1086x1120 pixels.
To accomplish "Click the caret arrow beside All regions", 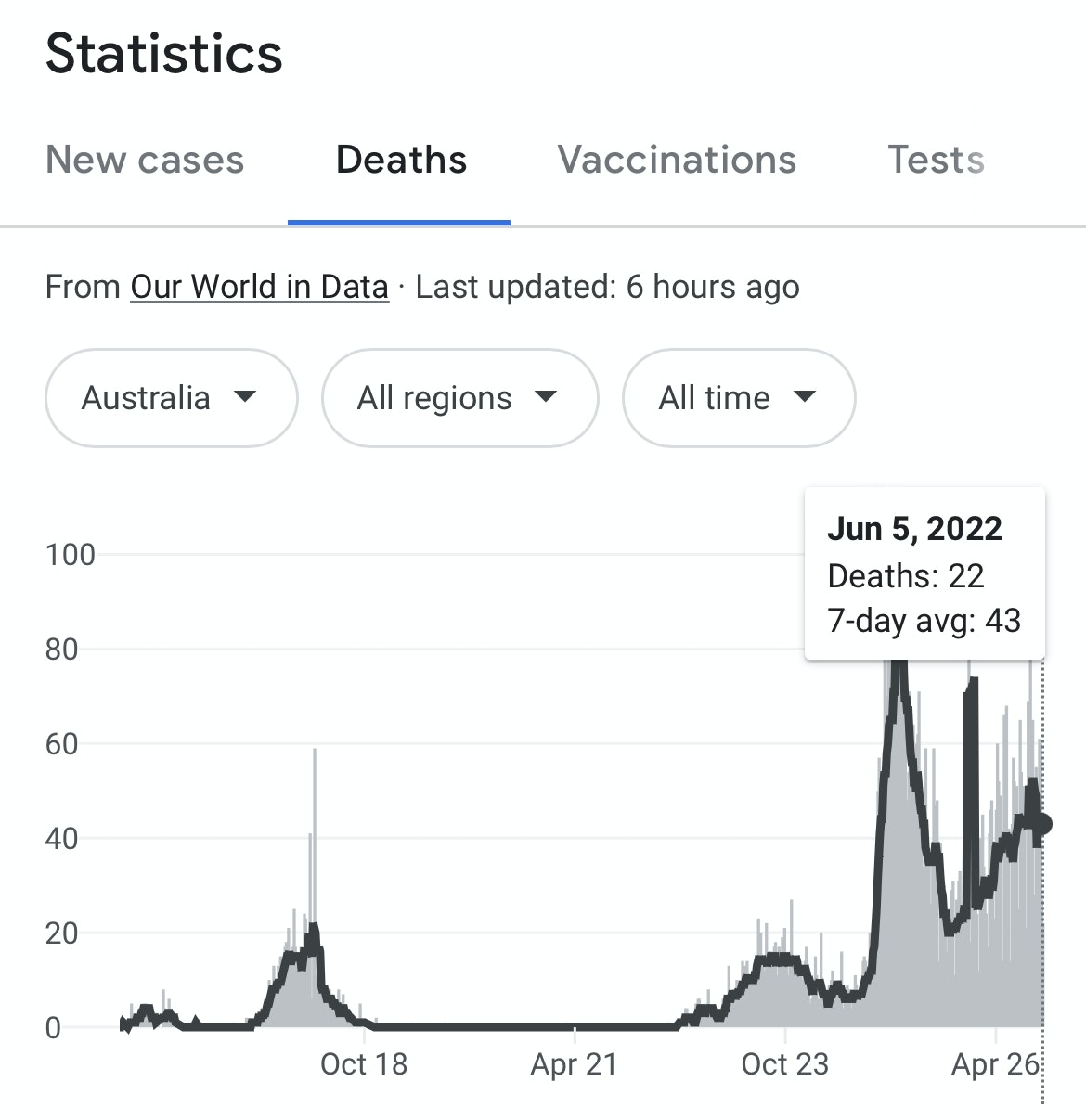I will [547, 397].
